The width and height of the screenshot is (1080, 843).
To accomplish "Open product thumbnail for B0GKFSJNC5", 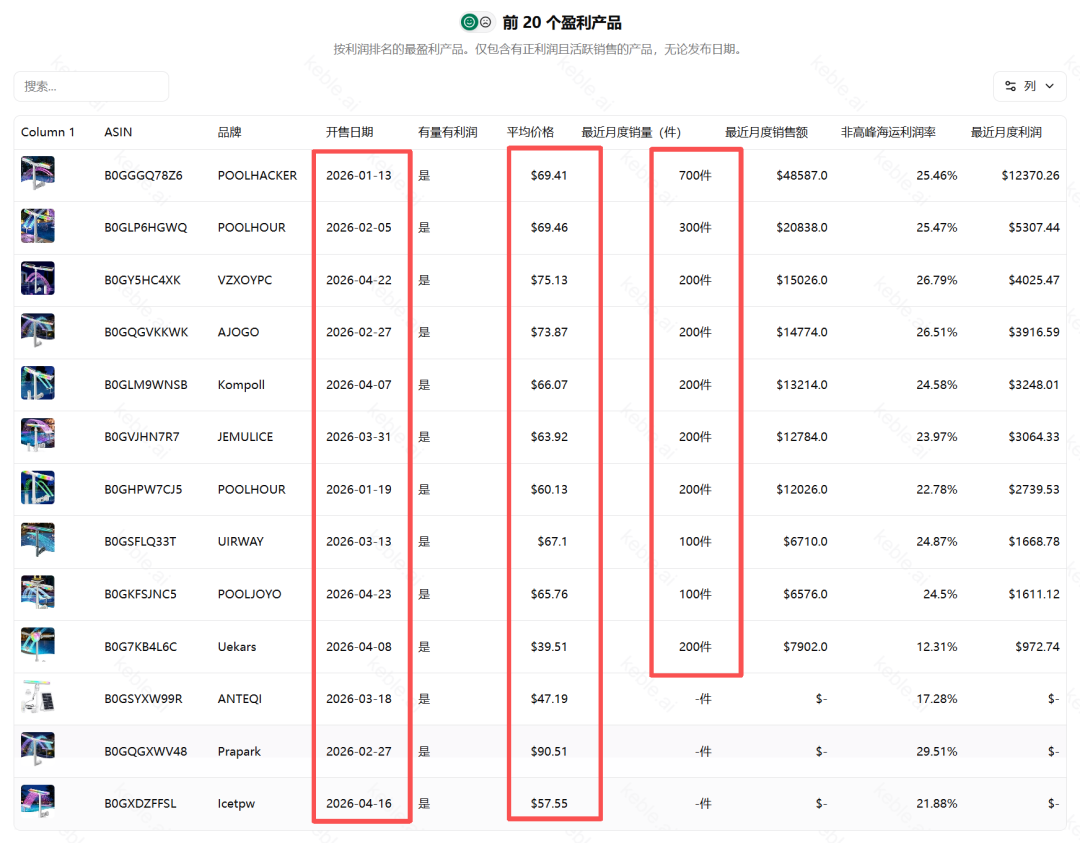I will (x=38, y=592).
